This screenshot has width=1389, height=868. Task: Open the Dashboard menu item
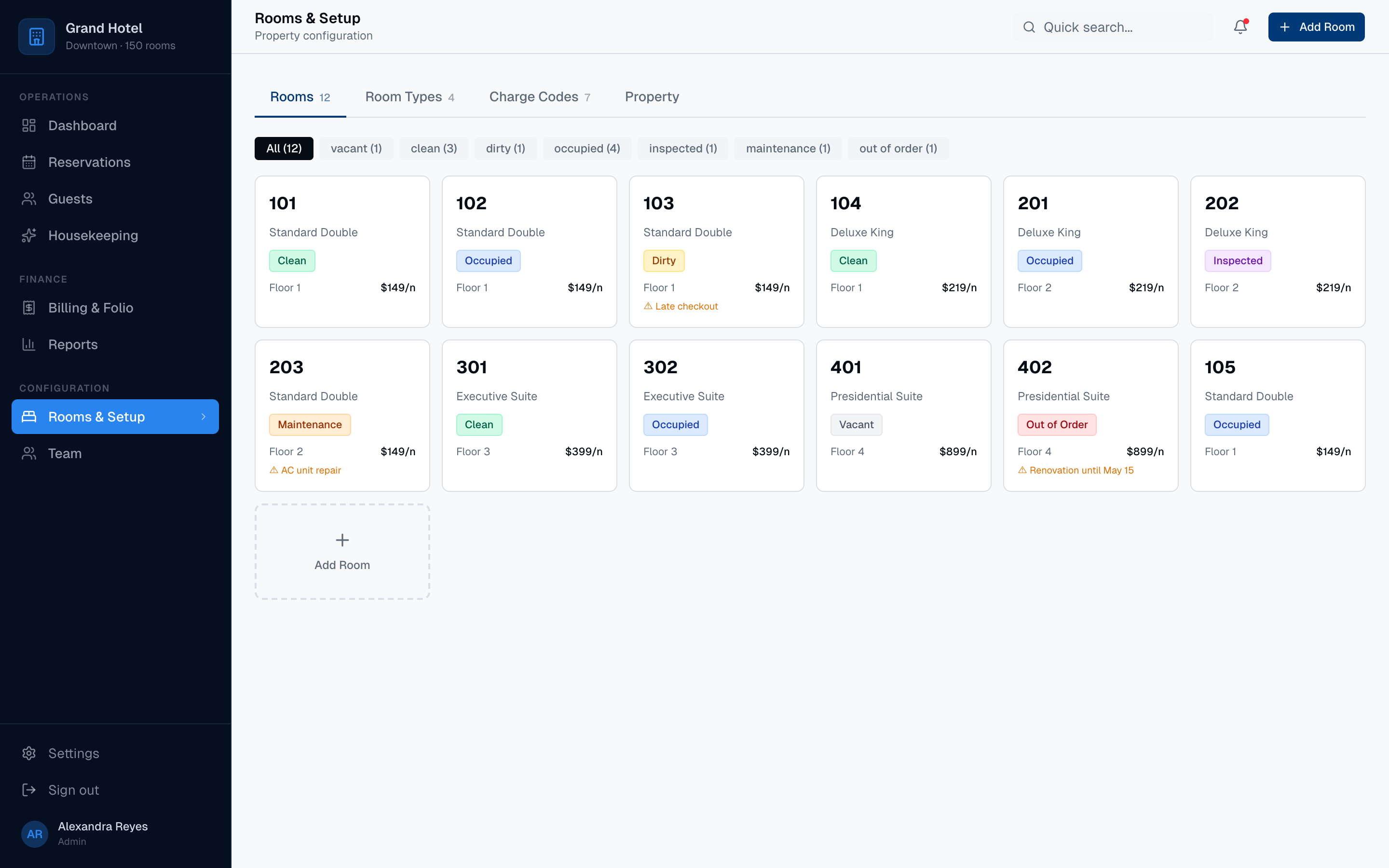[x=115, y=125]
